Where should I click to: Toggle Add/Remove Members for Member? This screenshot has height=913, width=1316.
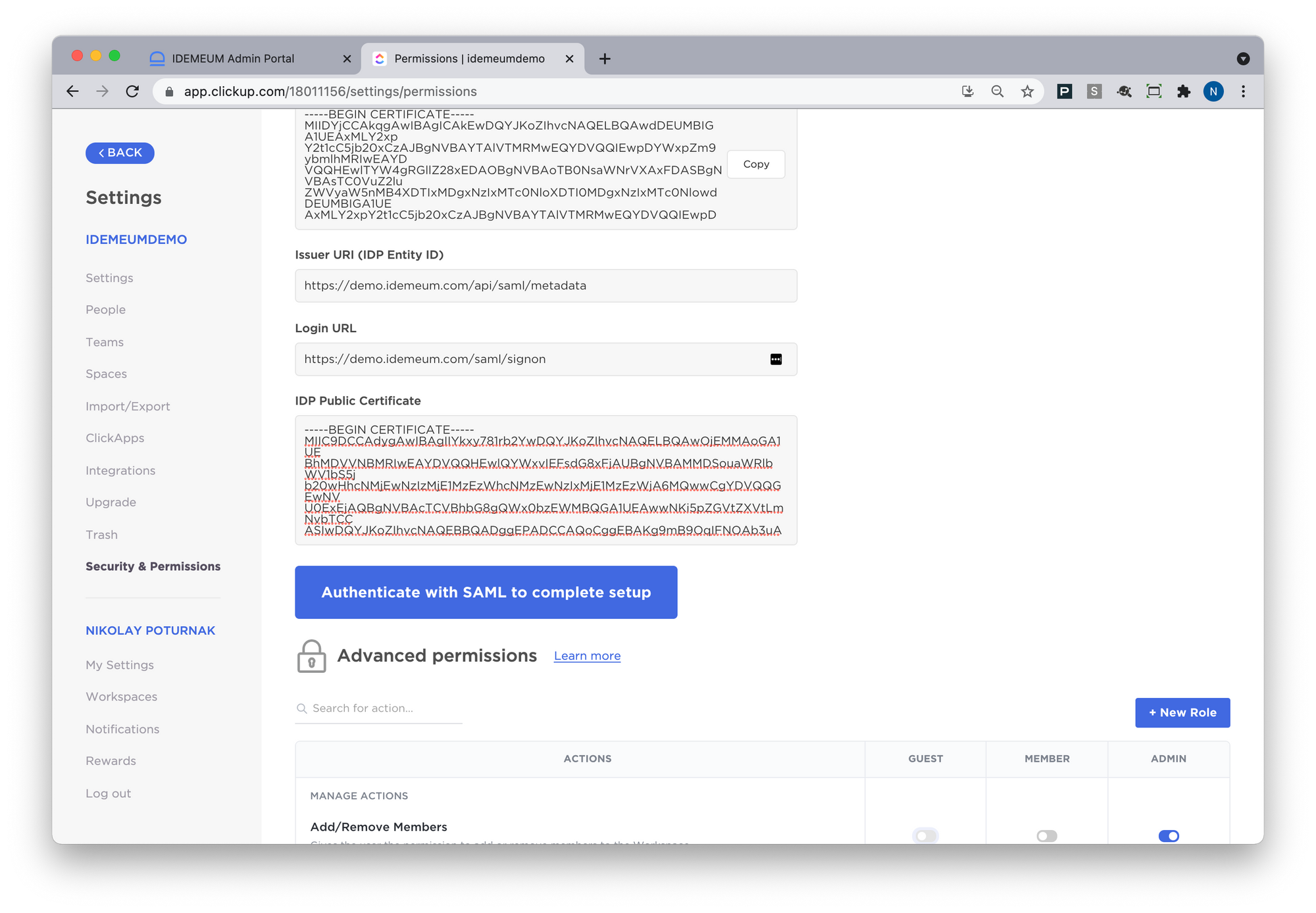pyautogui.click(x=1047, y=835)
